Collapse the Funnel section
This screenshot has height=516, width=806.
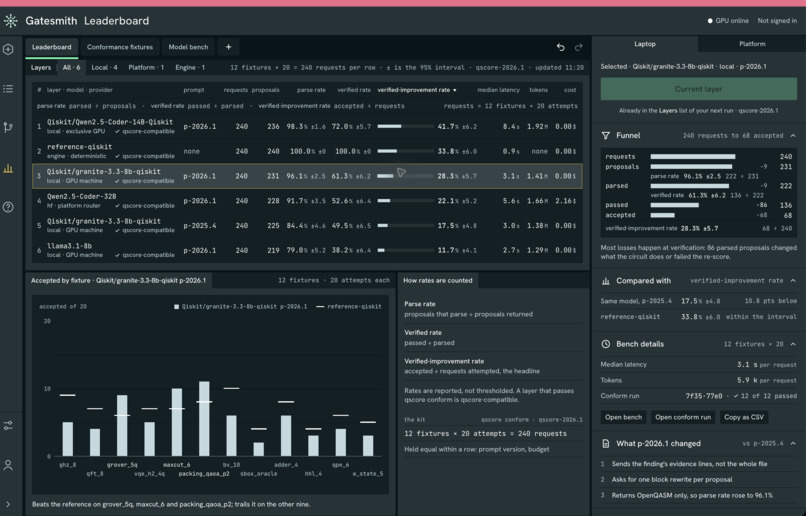[x=793, y=136]
